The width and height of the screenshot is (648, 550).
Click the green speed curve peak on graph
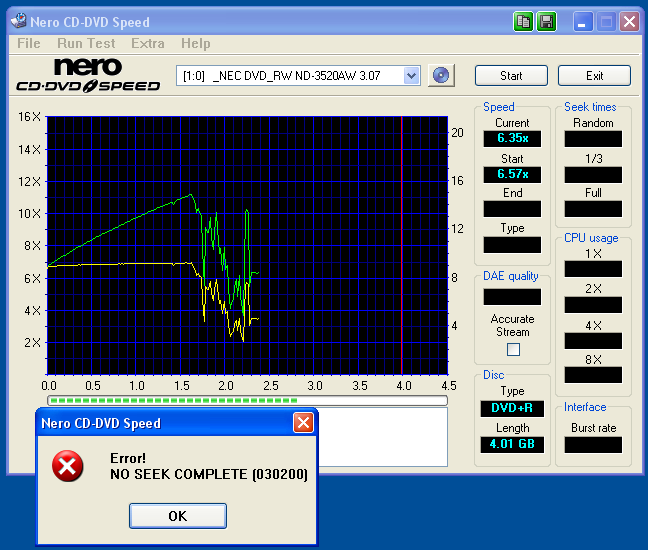(x=191, y=195)
